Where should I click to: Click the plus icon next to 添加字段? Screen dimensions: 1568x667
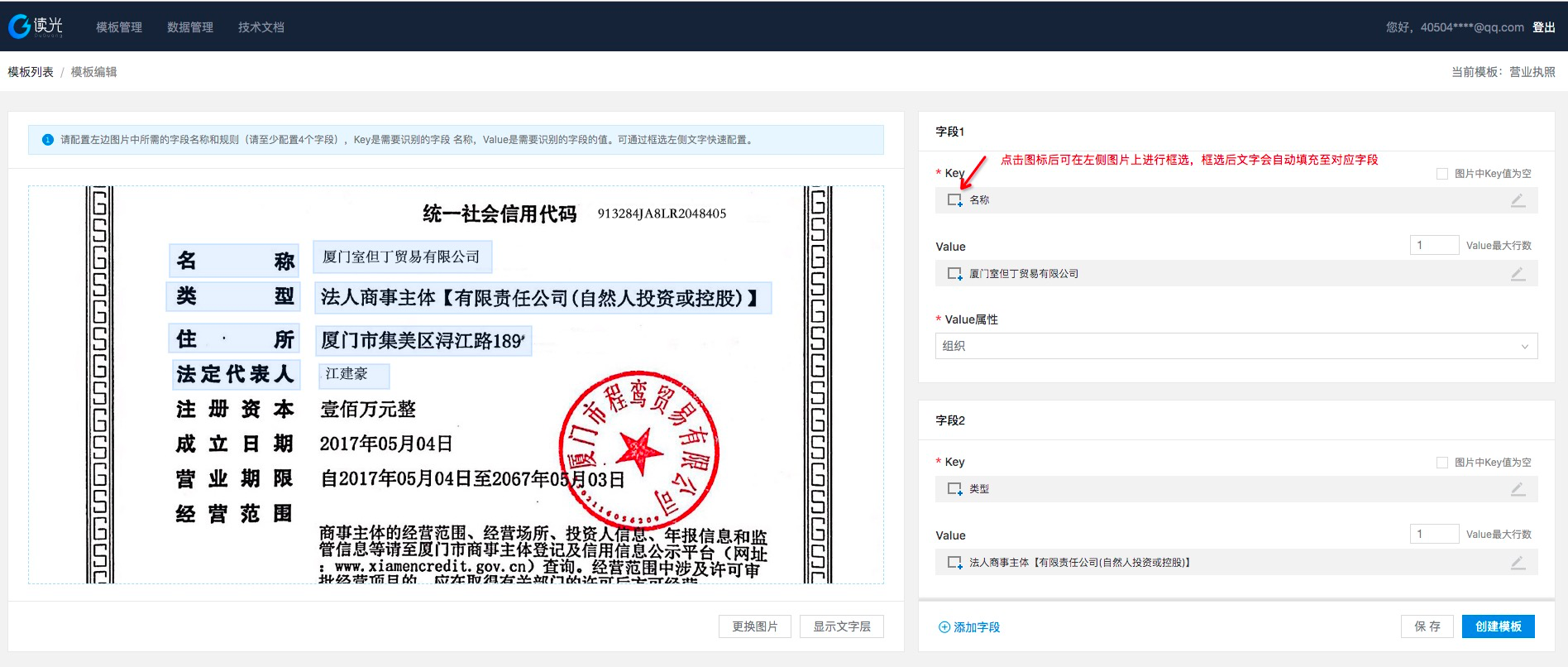click(944, 627)
